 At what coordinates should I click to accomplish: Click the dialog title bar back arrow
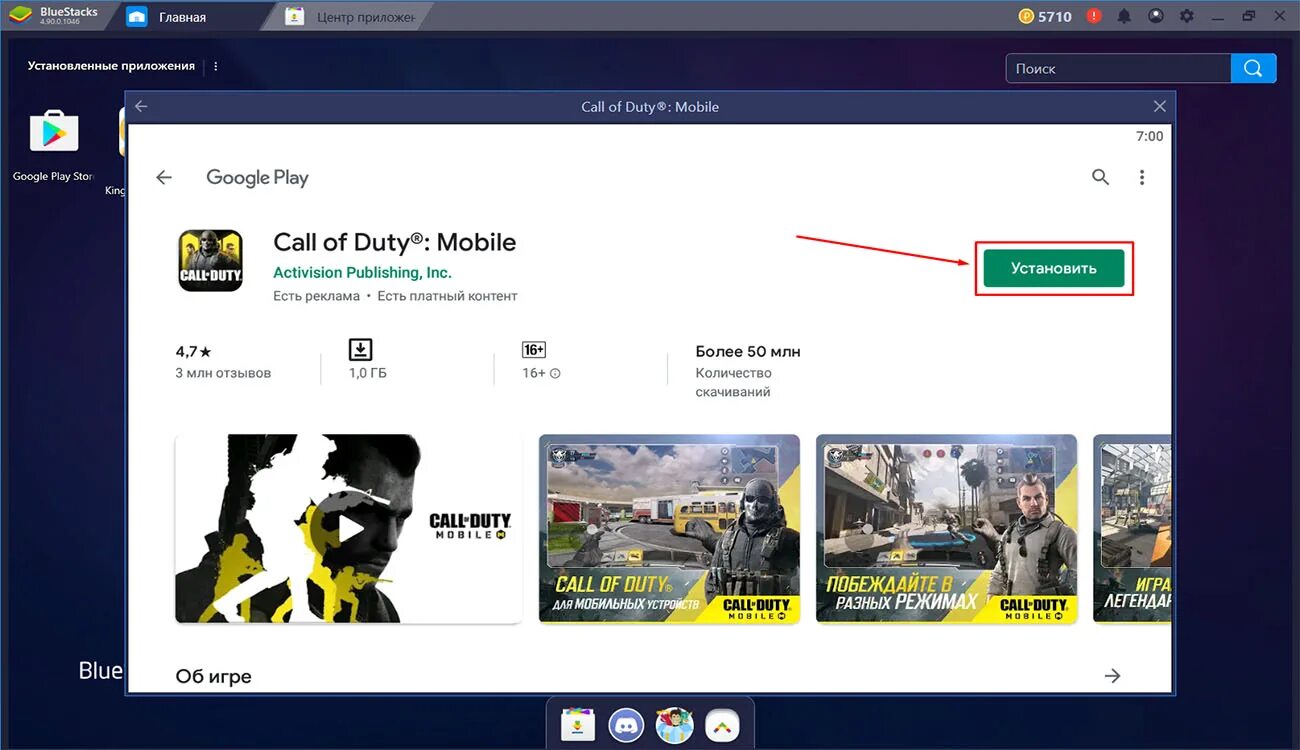coord(141,106)
